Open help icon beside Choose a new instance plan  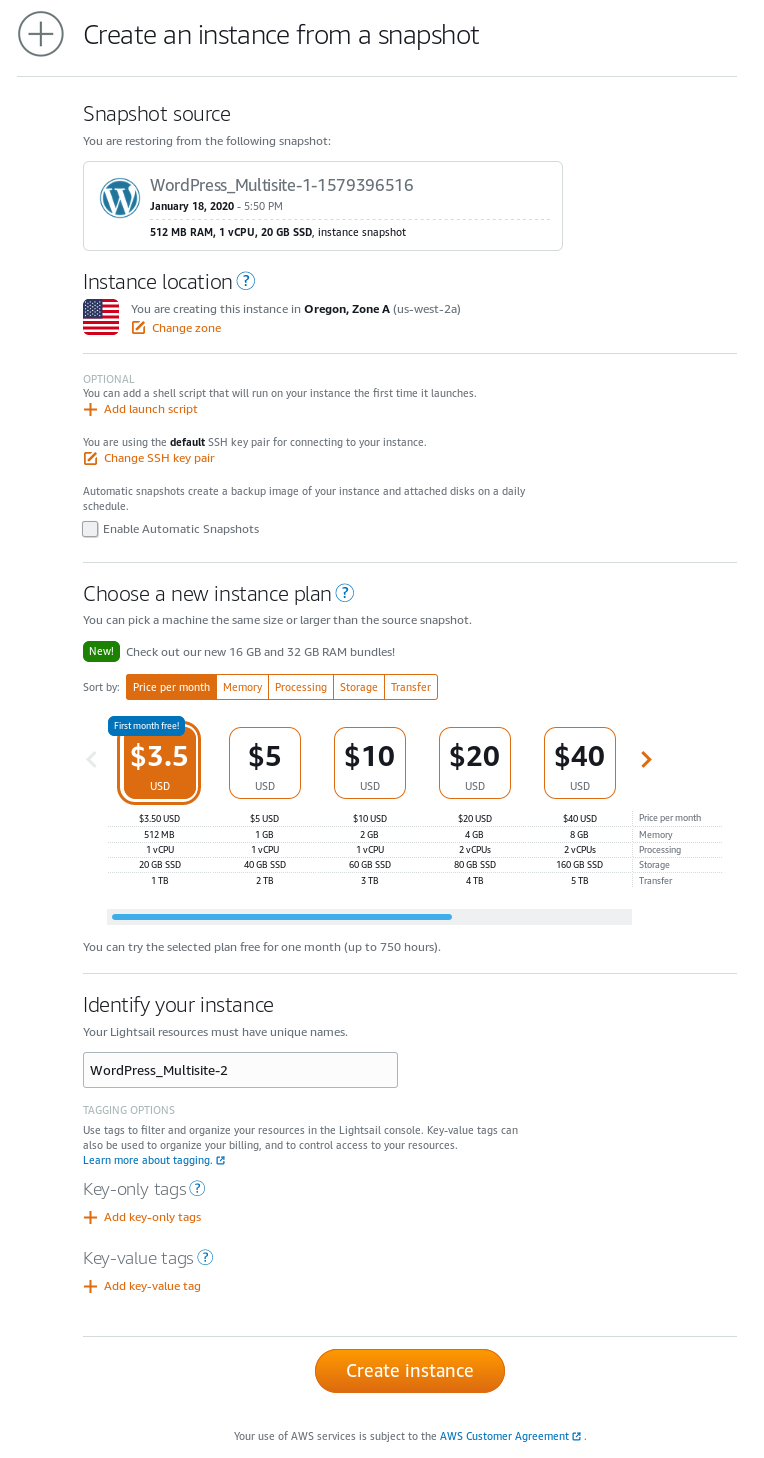pyautogui.click(x=345, y=593)
